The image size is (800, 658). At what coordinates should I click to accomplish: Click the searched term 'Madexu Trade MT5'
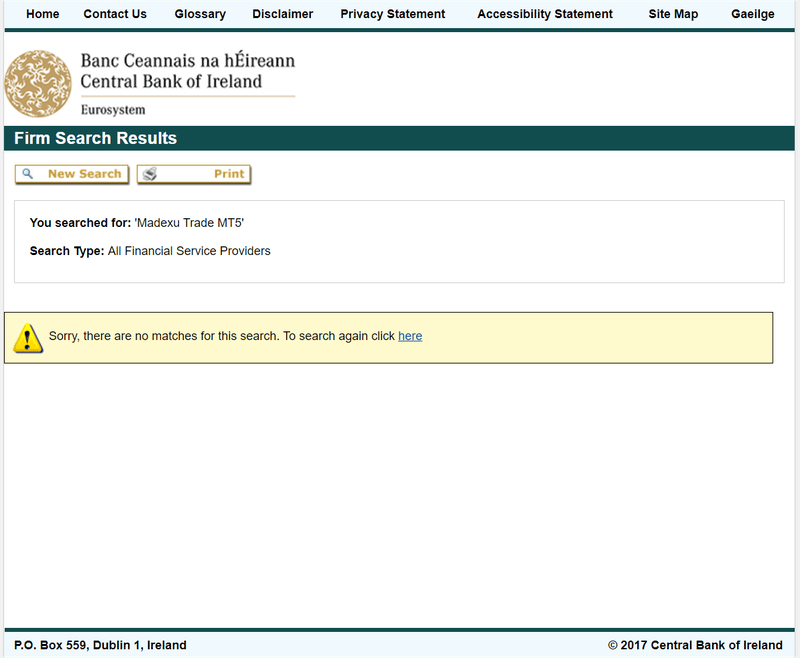click(189, 223)
